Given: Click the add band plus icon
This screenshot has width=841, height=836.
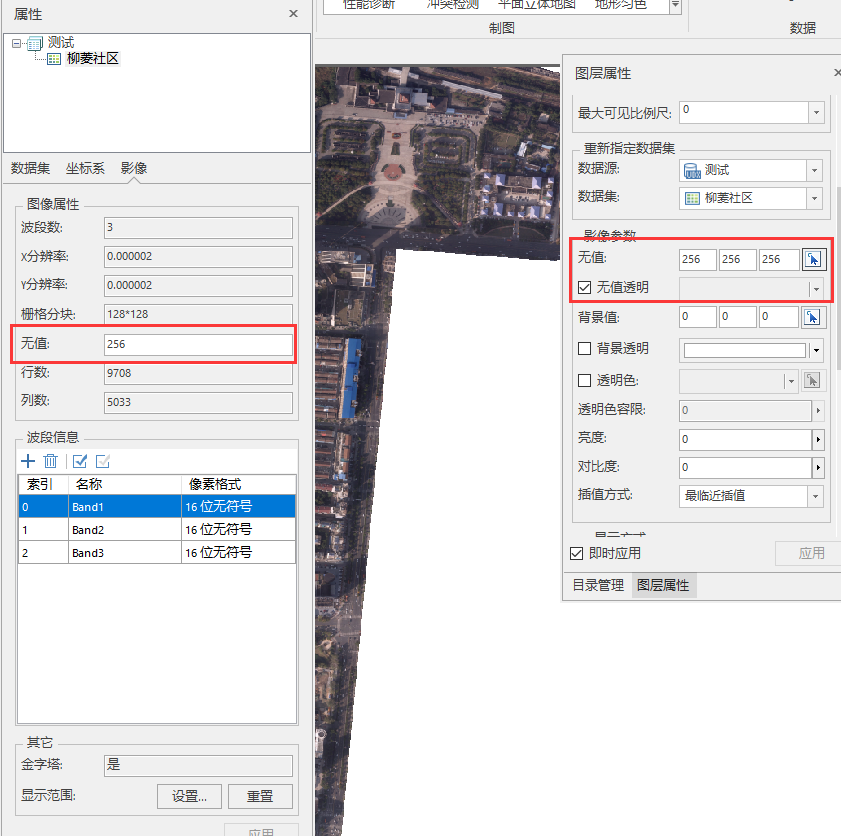Looking at the screenshot, I should coord(28,461).
